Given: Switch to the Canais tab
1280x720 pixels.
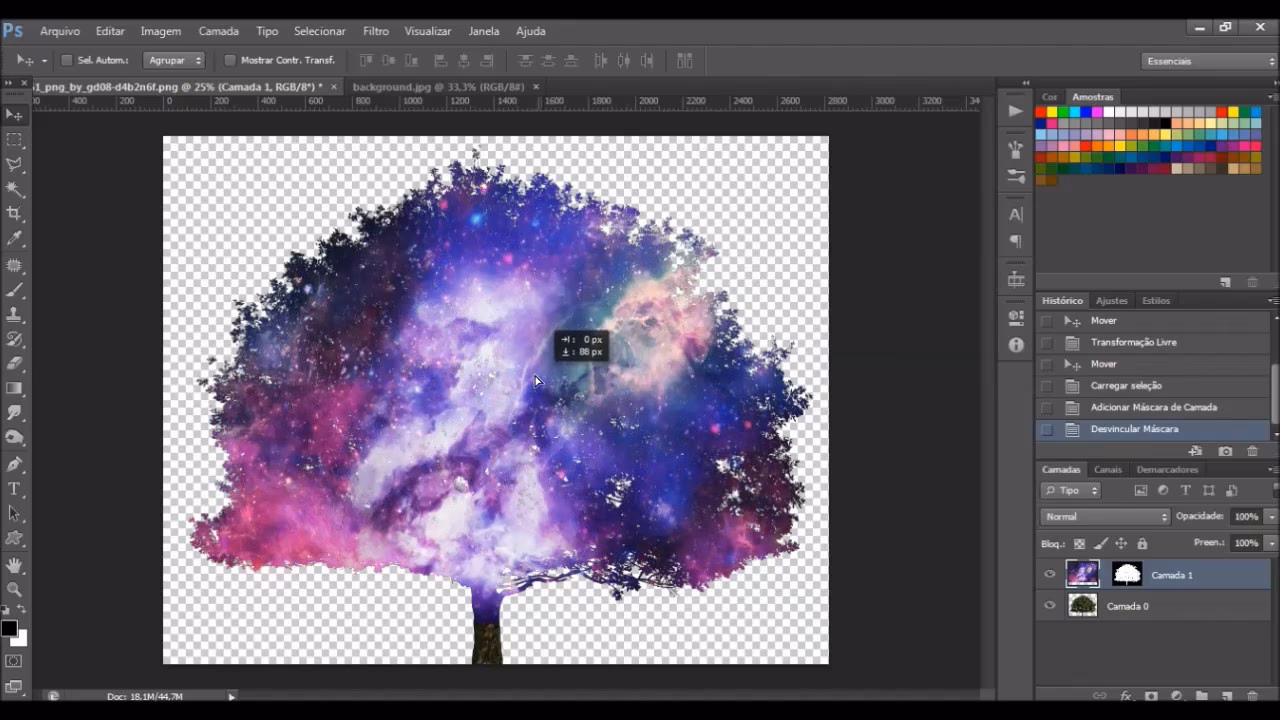Looking at the screenshot, I should (1108, 470).
